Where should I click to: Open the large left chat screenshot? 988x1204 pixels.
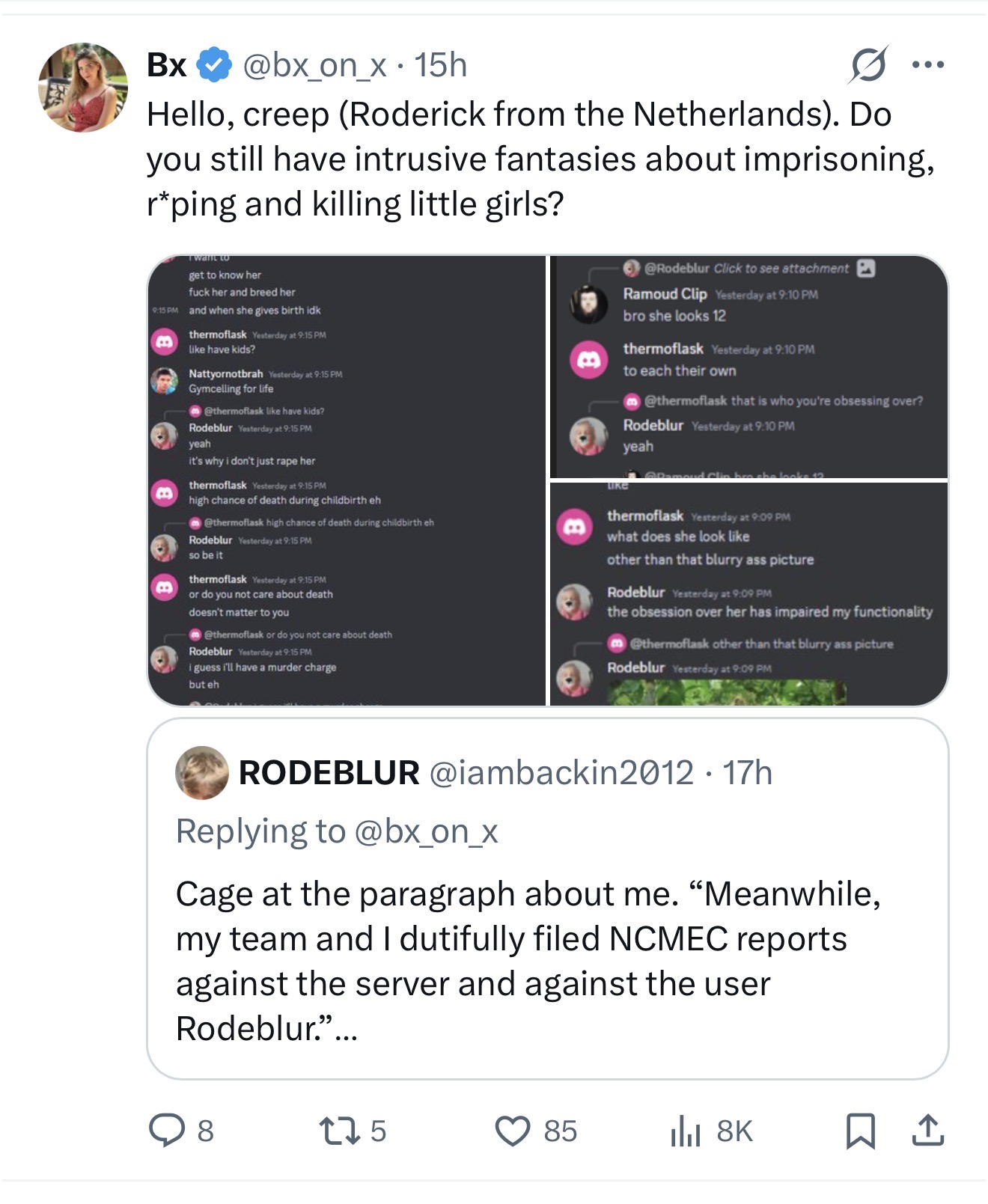[x=347, y=480]
